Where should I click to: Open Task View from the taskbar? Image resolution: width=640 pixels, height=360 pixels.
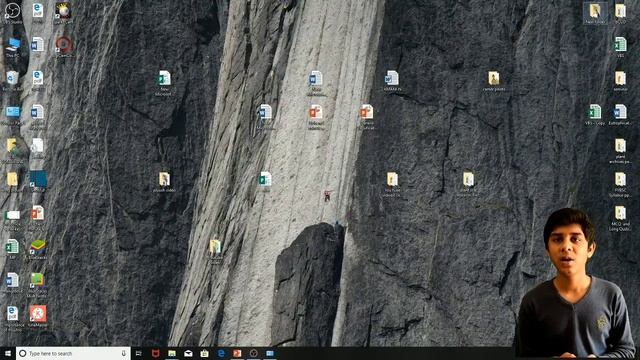[139, 353]
